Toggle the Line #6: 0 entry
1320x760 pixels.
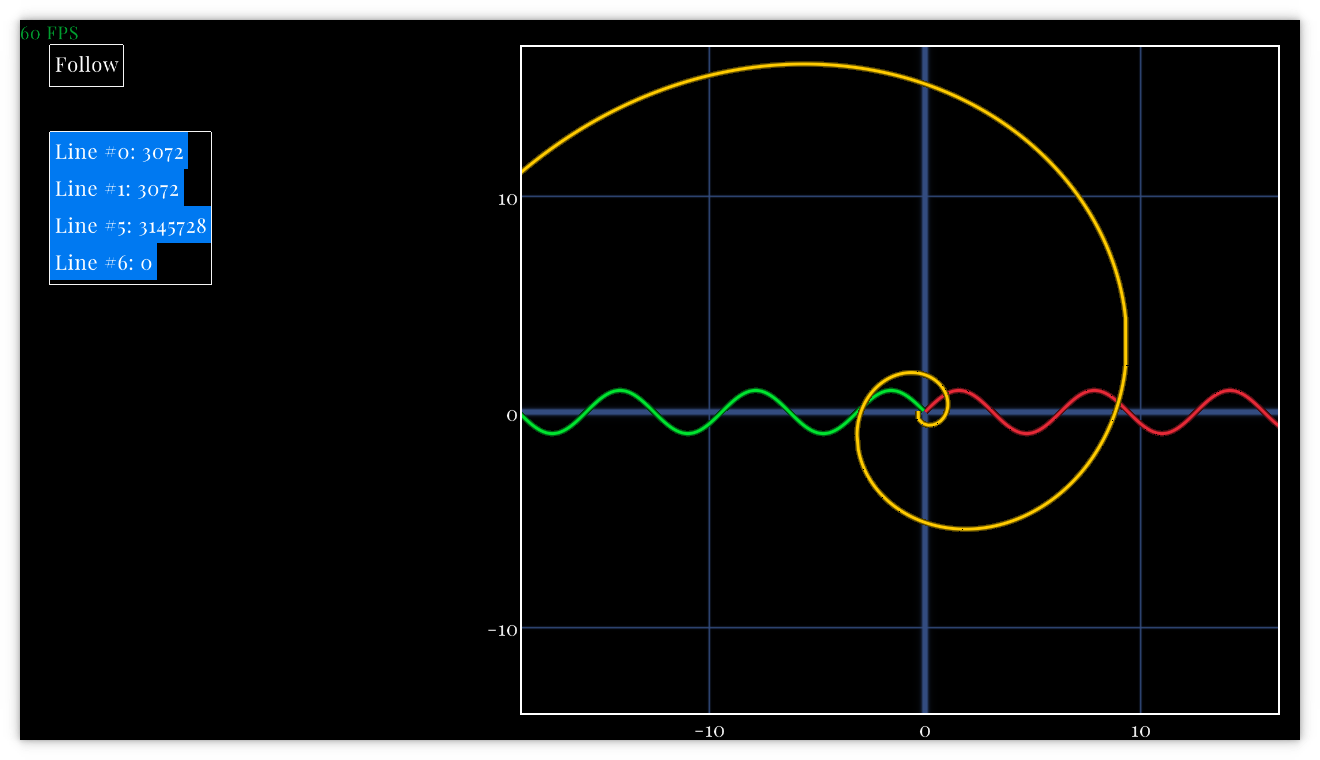[103, 263]
